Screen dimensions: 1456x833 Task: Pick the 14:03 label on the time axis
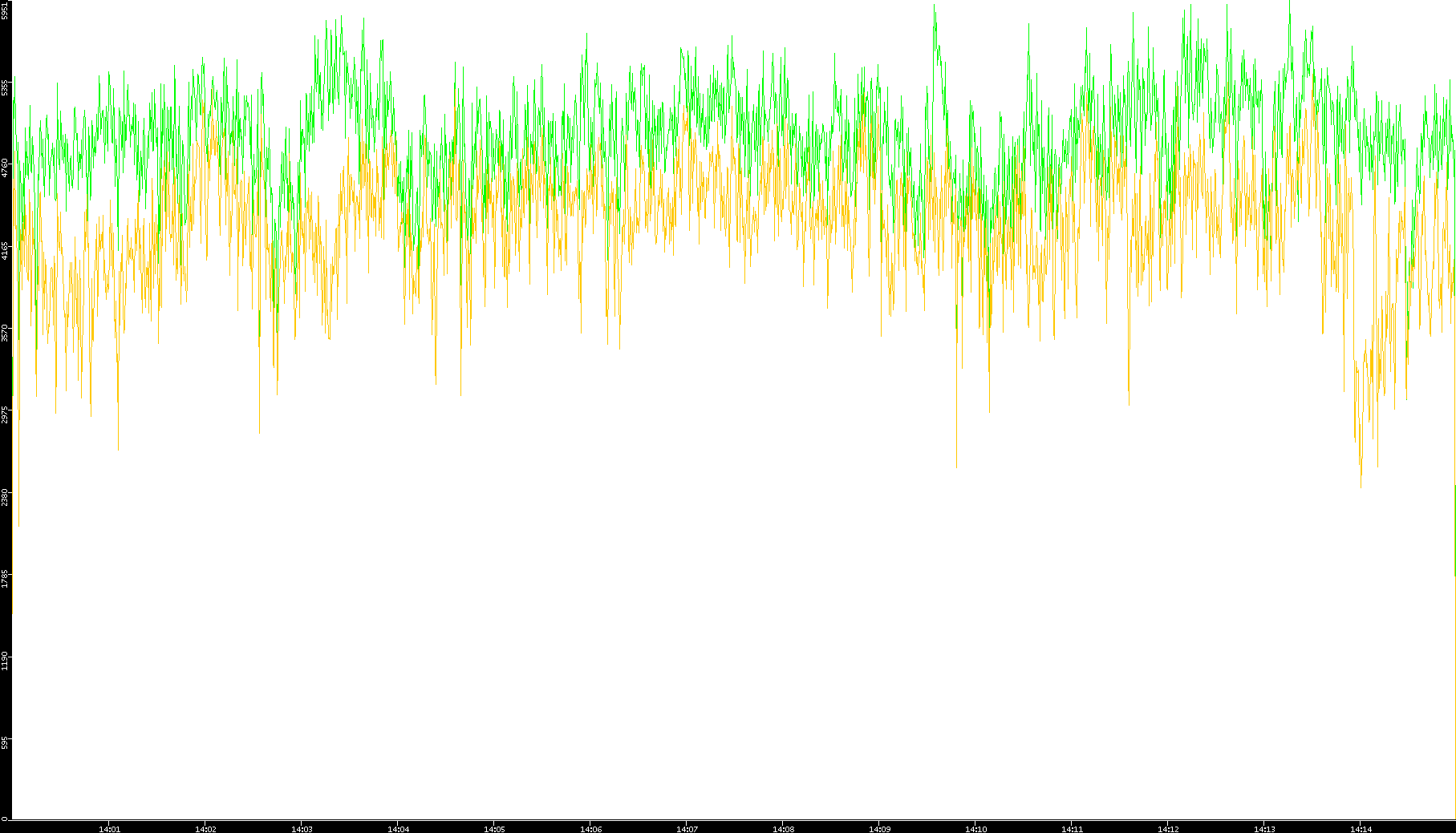coord(302,829)
